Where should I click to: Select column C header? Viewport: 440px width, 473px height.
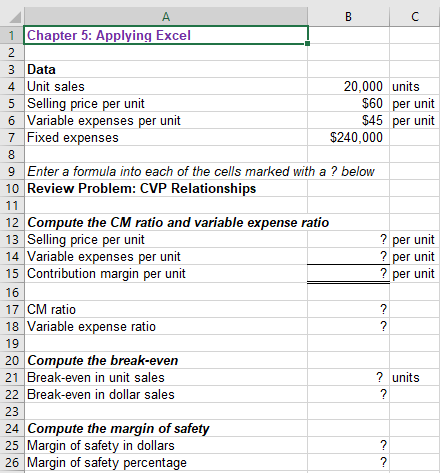point(415,16)
